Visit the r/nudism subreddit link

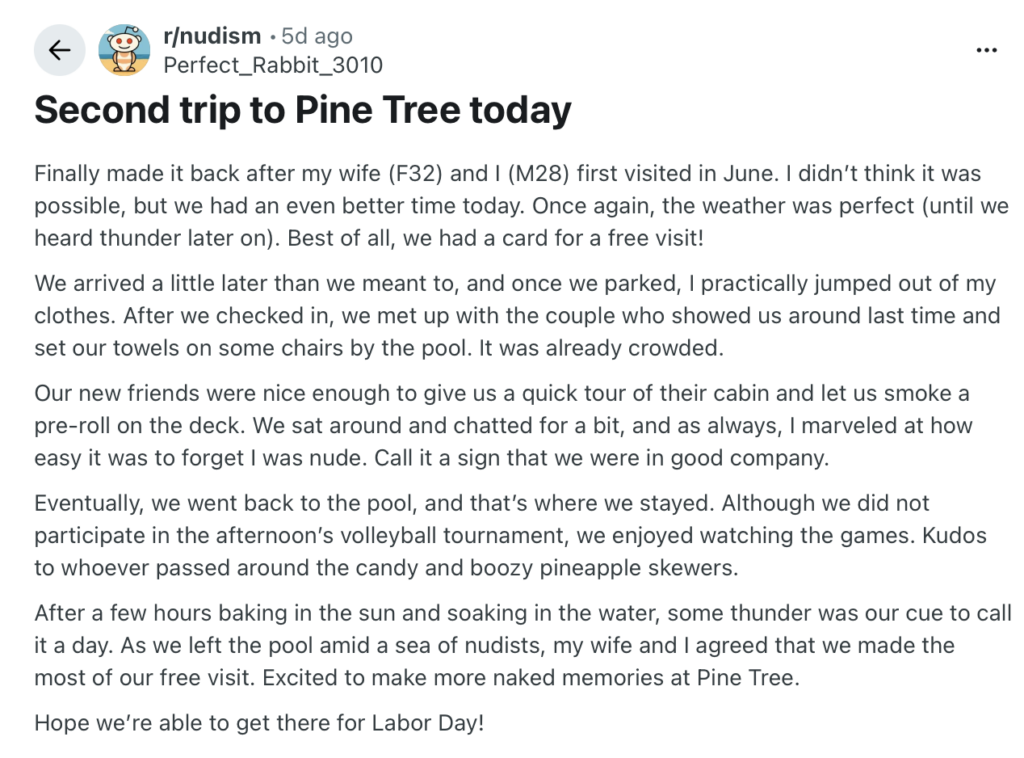(212, 36)
